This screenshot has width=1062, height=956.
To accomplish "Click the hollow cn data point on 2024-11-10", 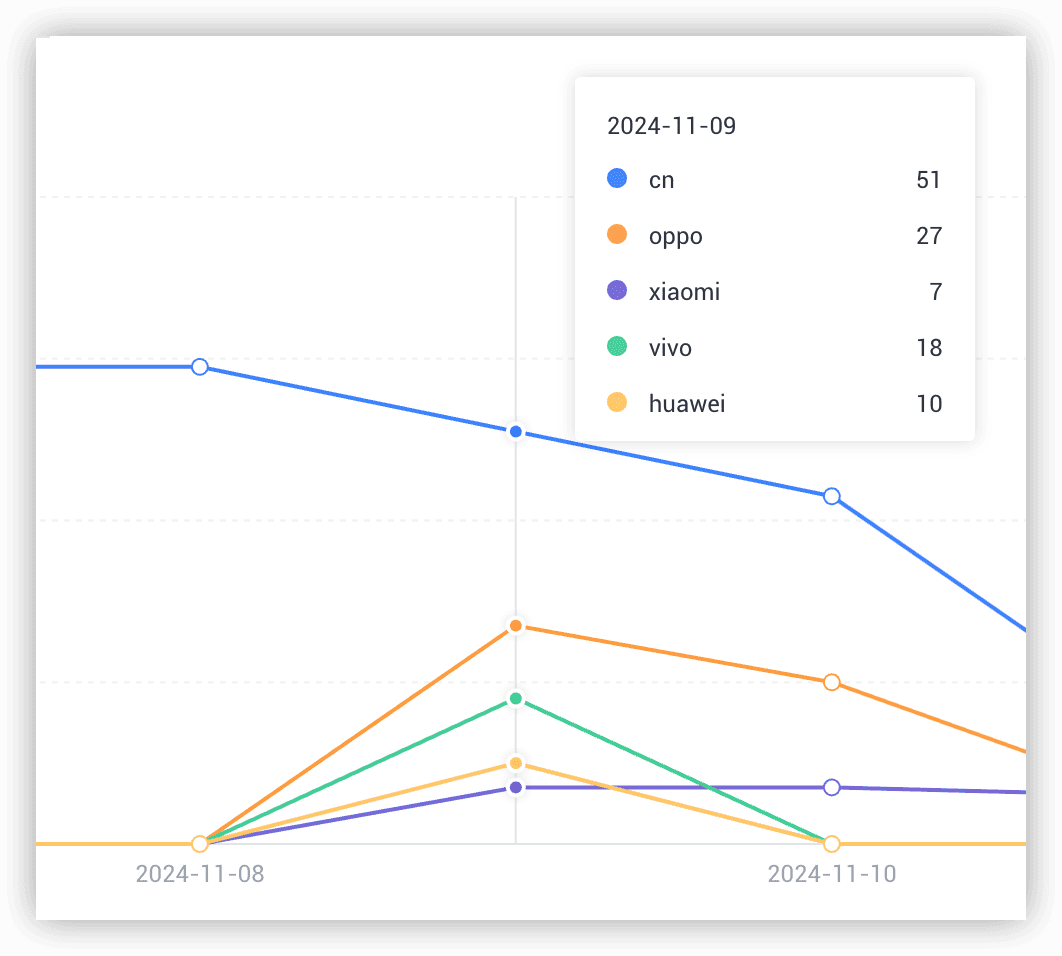I will click(832, 496).
